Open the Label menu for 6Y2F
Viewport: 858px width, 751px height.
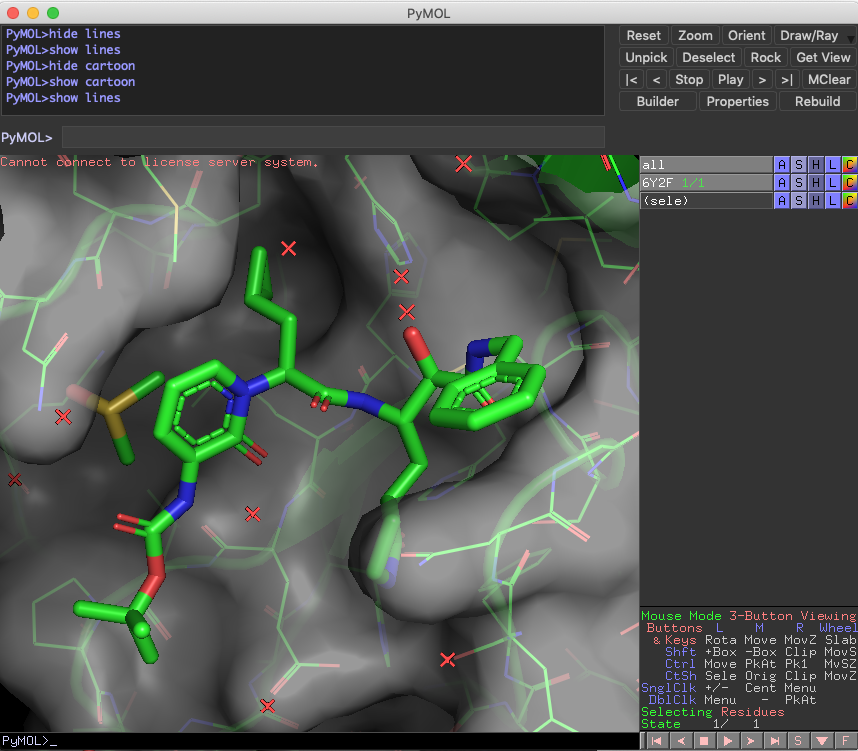pyautogui.click(x=832, y=182)
